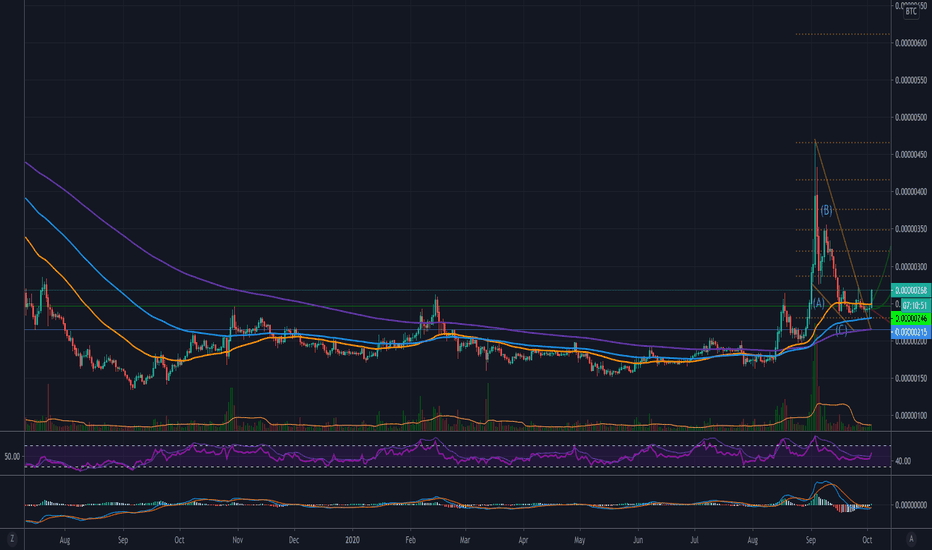Screen dimensions: 932x550
Task: Select the teal 0.00000258 price tag
Action: (911, 290)
